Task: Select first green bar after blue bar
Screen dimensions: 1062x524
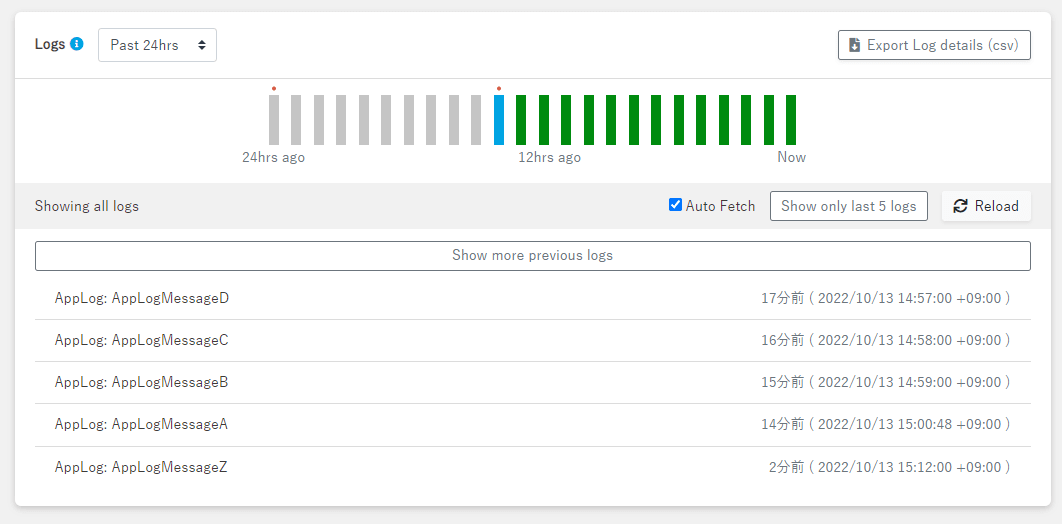Action: 521,120
